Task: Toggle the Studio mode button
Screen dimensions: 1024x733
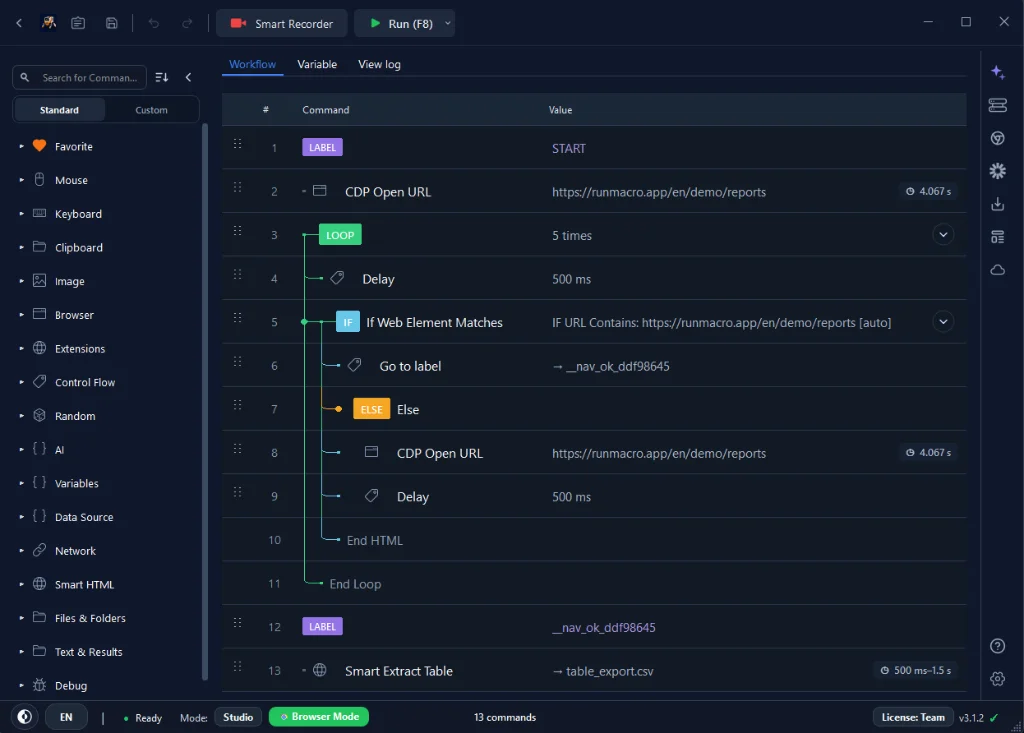Action: [x=238, y=717]
